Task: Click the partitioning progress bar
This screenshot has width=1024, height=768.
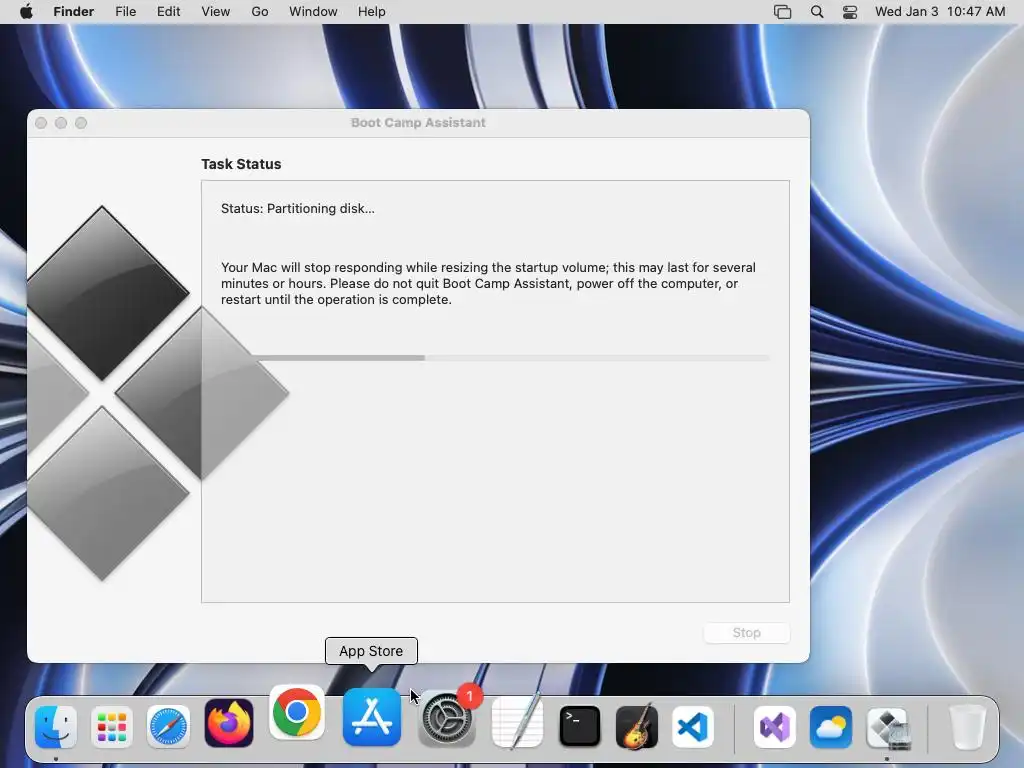Action: pyautogui.click(x=496, y=357)
